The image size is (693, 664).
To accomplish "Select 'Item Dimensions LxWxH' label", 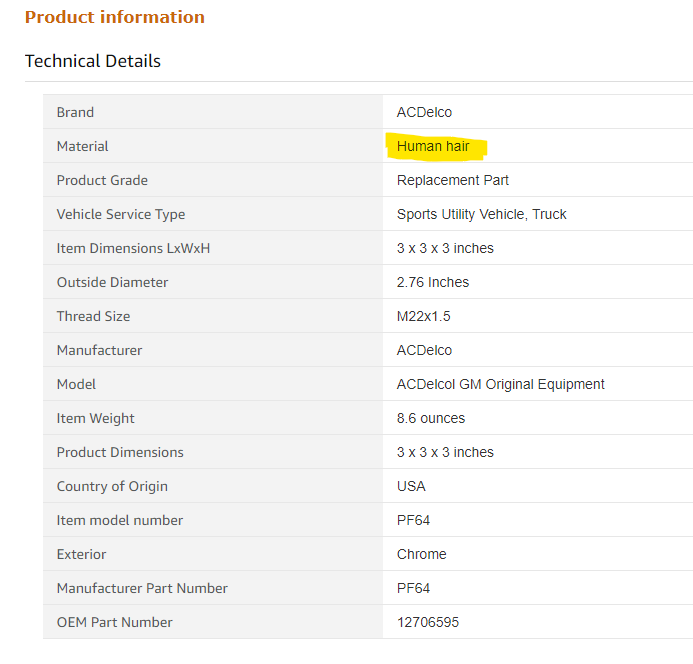I will tap(133, 248).
